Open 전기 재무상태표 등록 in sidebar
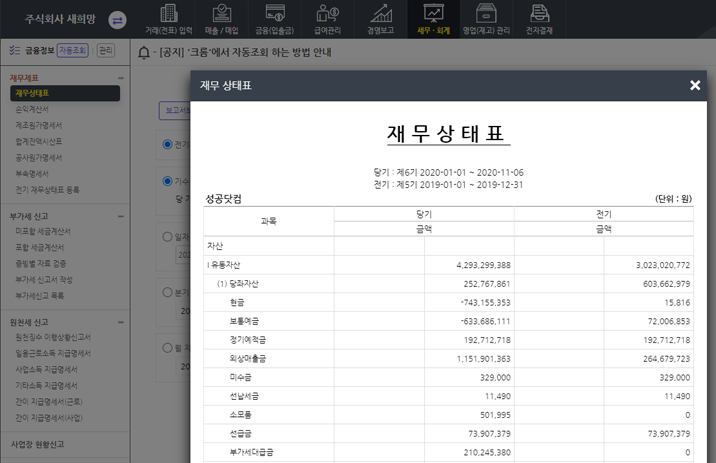The width and height of the screenshot is (716, 463). [x=47, y=189]
